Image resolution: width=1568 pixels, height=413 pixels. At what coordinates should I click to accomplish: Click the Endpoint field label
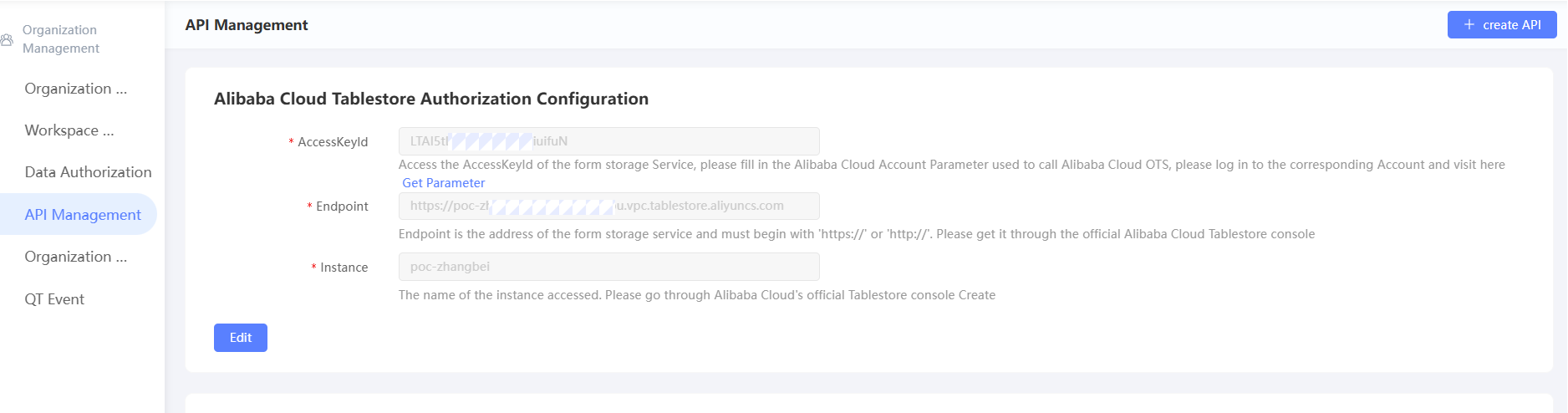coord(342,206)
